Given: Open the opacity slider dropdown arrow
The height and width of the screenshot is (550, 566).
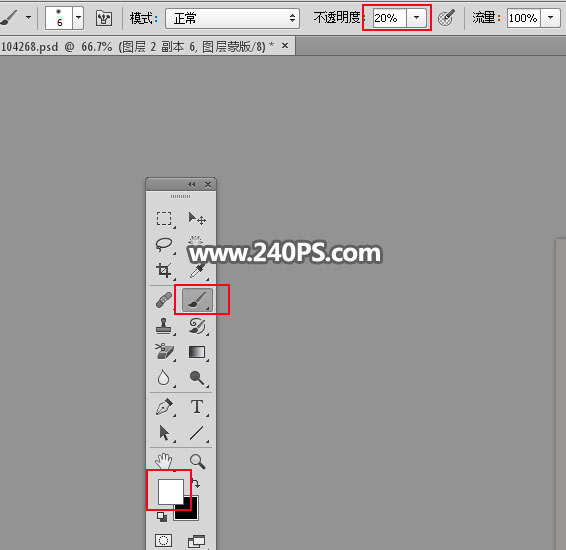Looking at the screenshot, I should [x=417, y=18].
